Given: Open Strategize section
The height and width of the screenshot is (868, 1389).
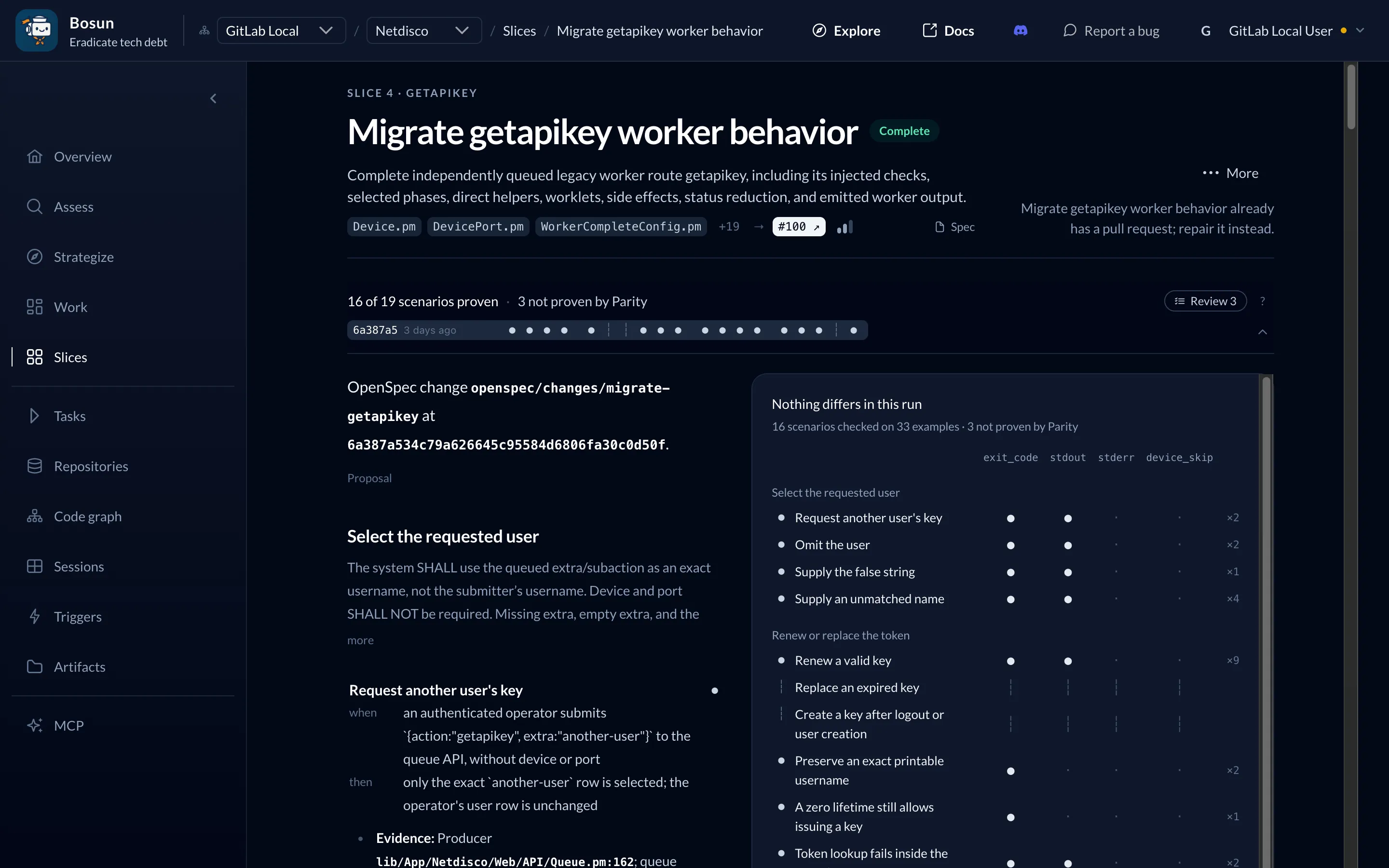Looking at the screenshot, I should point(70,257).
